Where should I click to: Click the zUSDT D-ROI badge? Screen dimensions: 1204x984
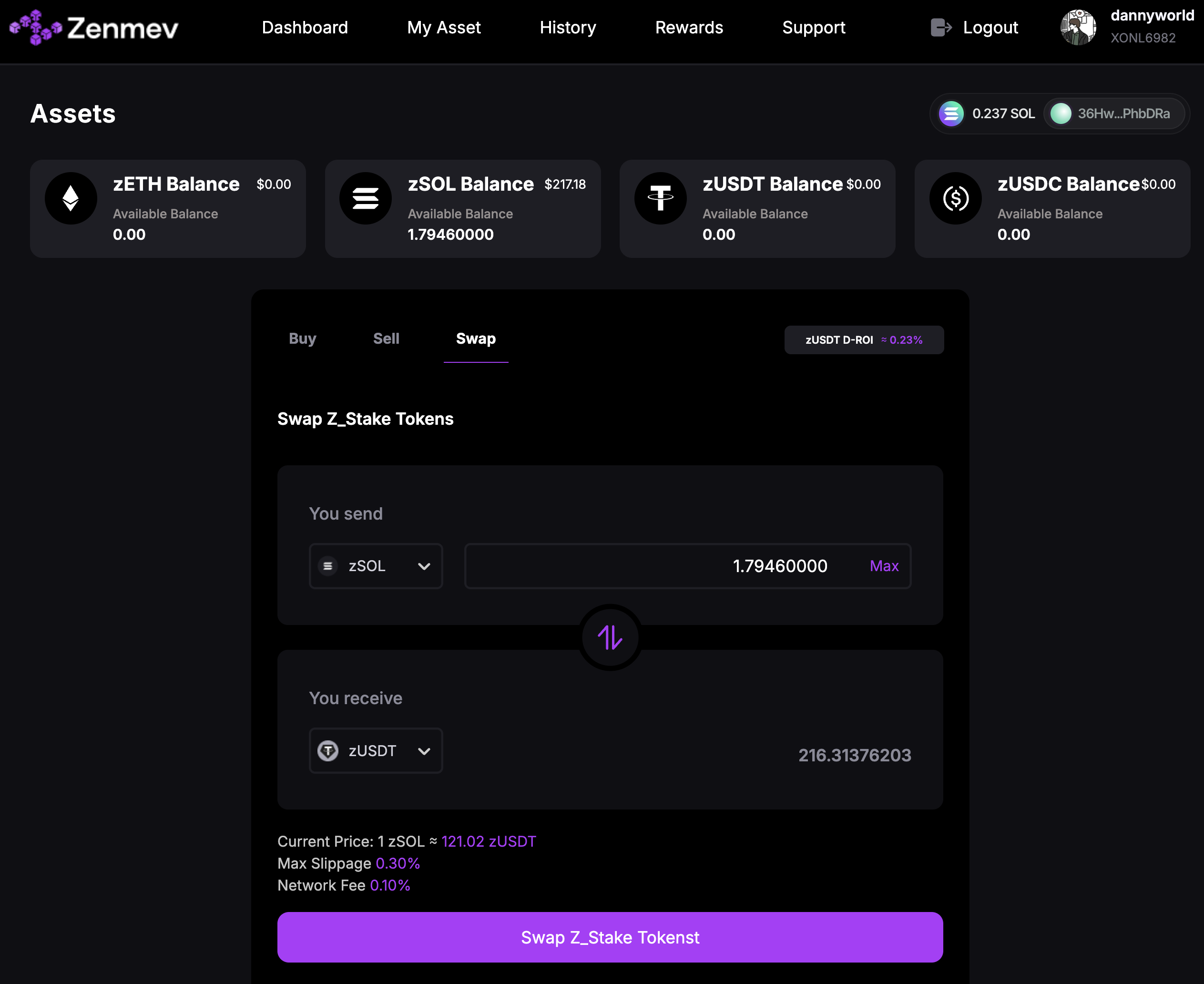(864, 339)
